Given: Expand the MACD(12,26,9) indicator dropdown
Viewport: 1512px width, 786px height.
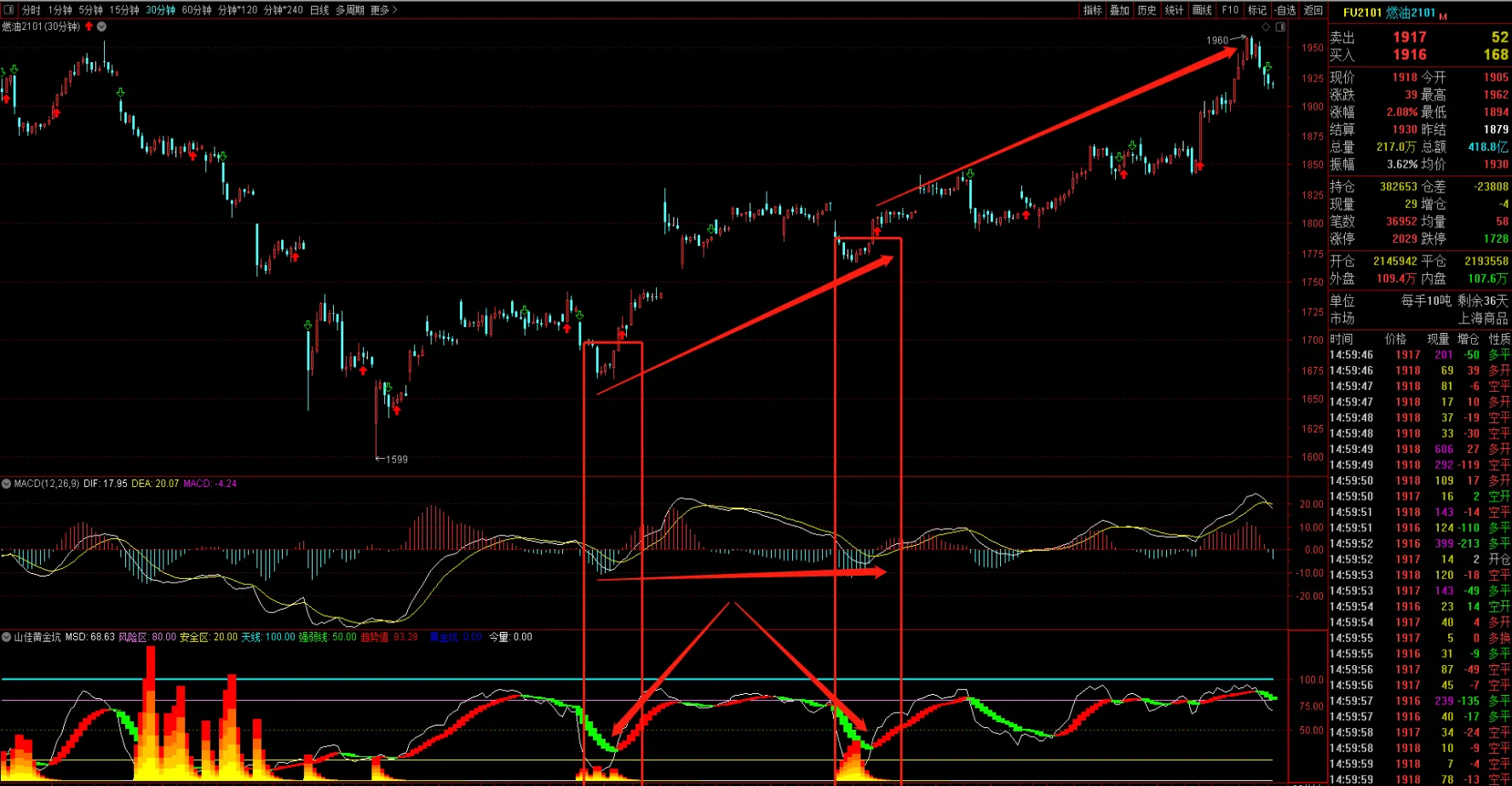Looking at the screenshot, I should pyautogui.click(x=6, y=484).
